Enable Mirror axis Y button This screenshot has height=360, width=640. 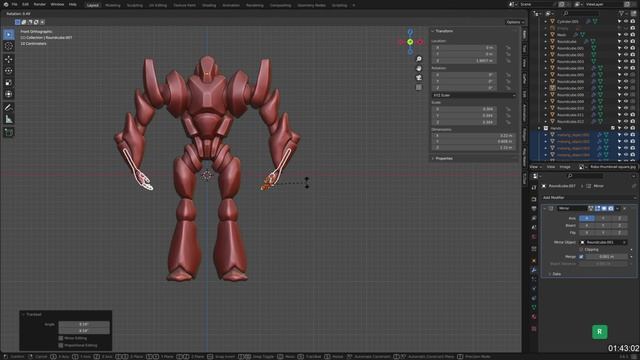point(603,218)
